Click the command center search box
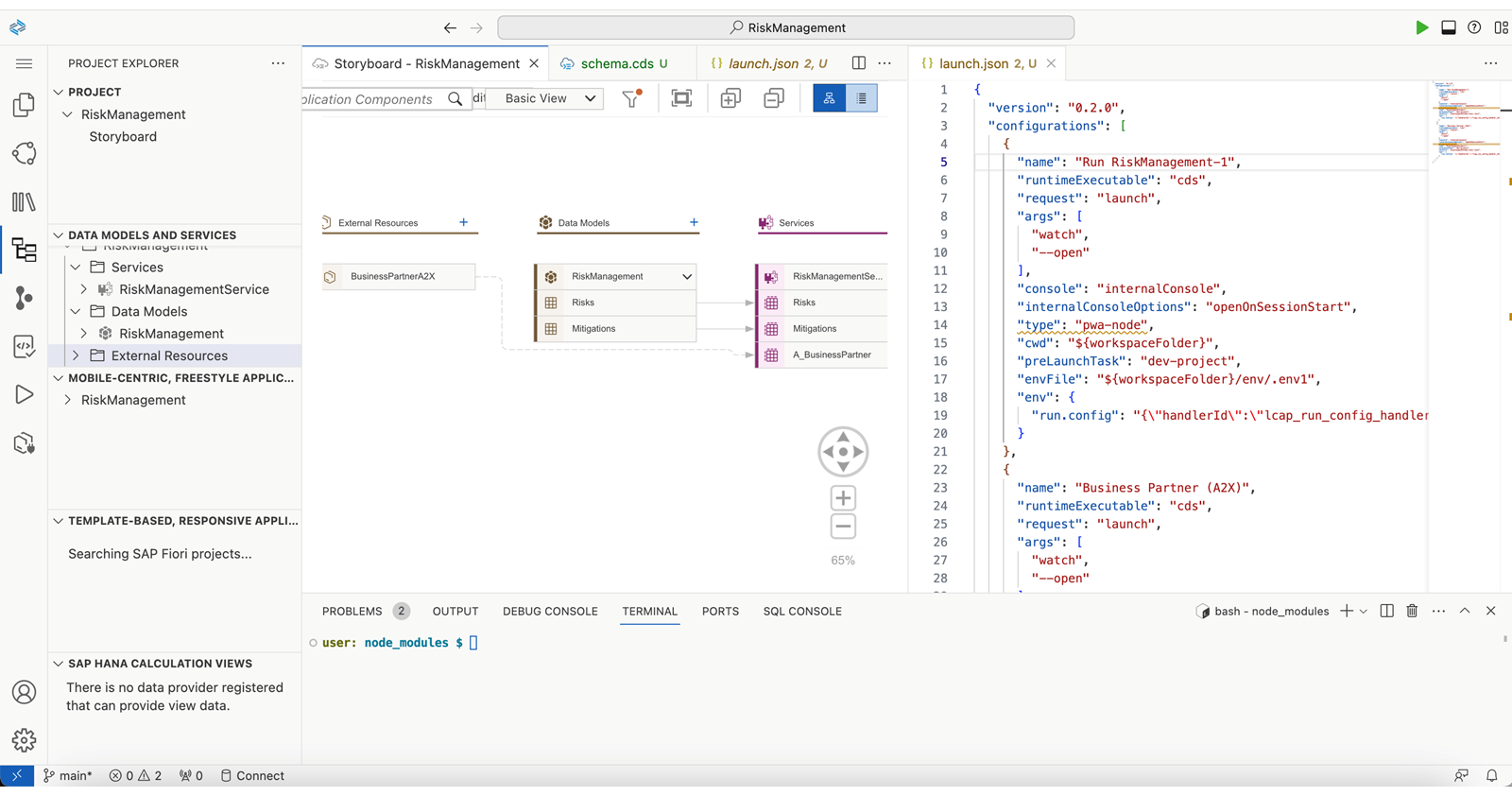Image resolution: width=1512 pixels, height=796 pixels. (x=786, y=27)
